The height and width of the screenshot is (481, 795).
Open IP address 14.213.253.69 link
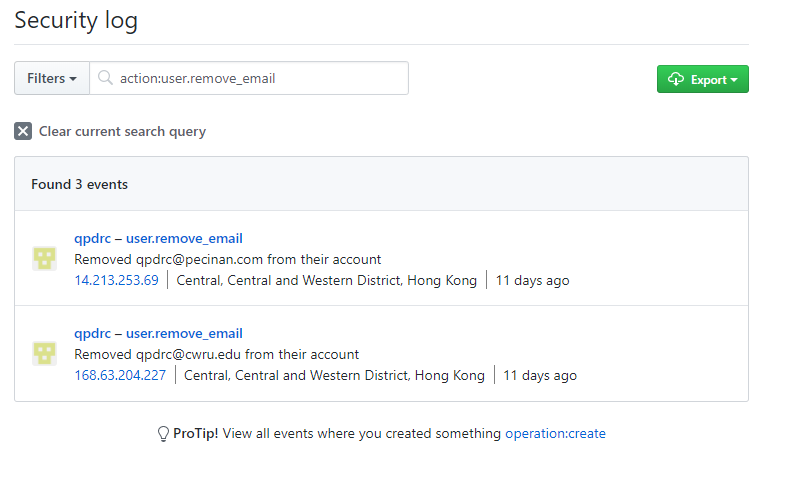[116, 280]
